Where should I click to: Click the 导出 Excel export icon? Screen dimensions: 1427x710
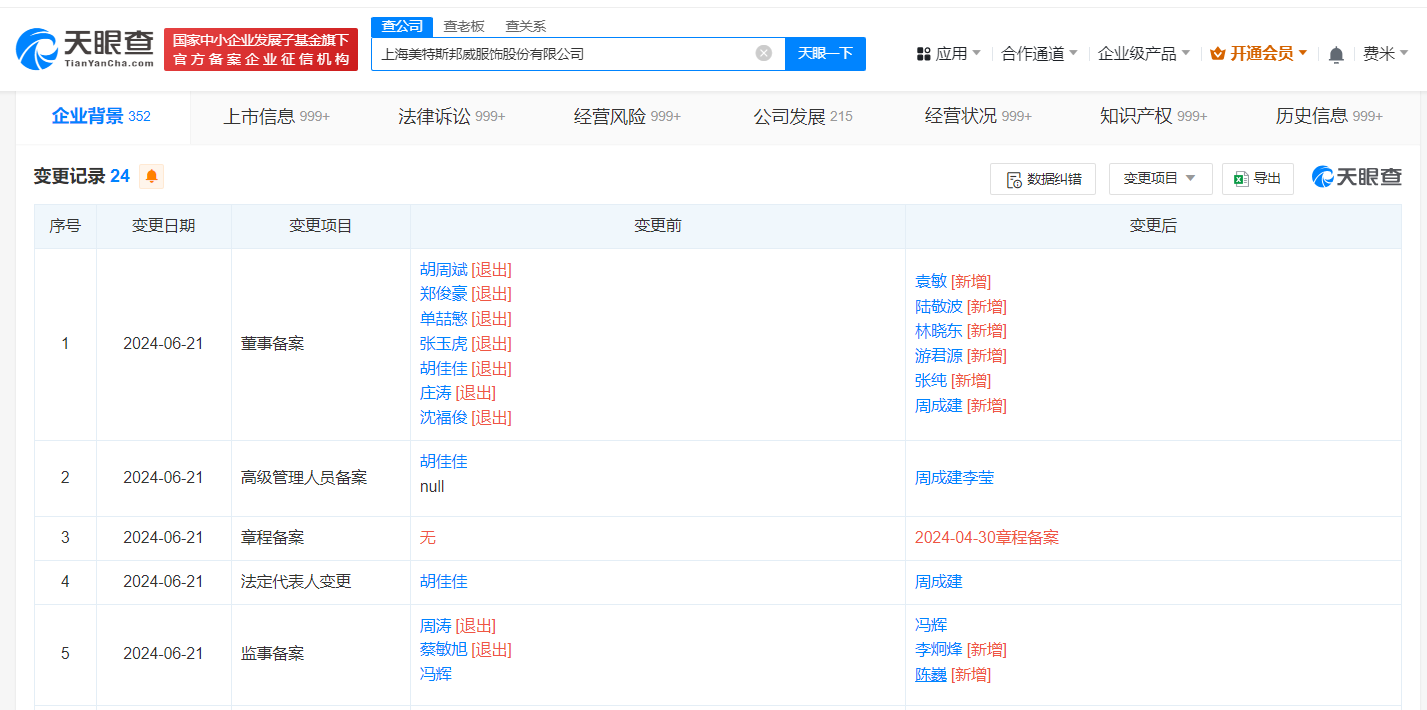[x=1241, y=179]
